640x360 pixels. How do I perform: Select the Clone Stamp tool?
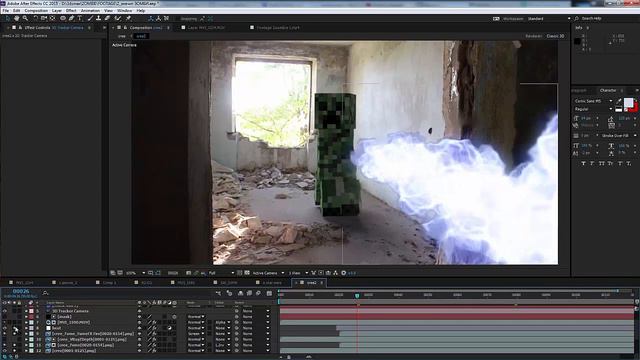pos(98,18)
